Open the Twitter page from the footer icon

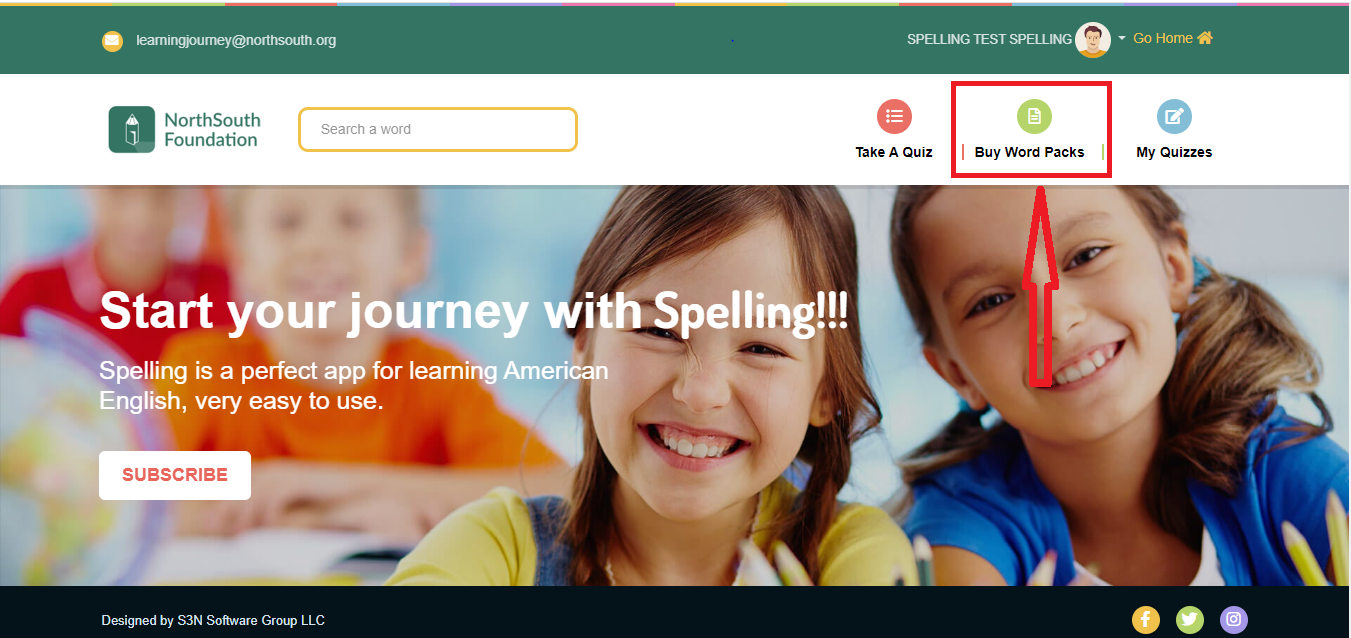point(1190,619)
